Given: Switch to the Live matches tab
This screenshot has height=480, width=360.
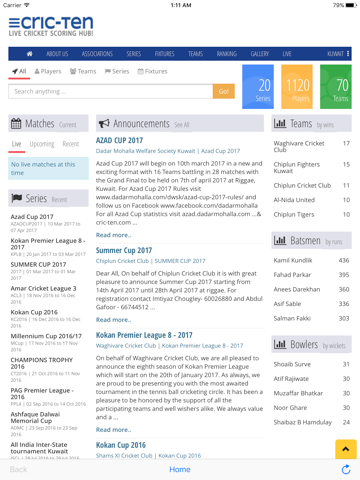Looking at the screenshot, I should [17, 144].
